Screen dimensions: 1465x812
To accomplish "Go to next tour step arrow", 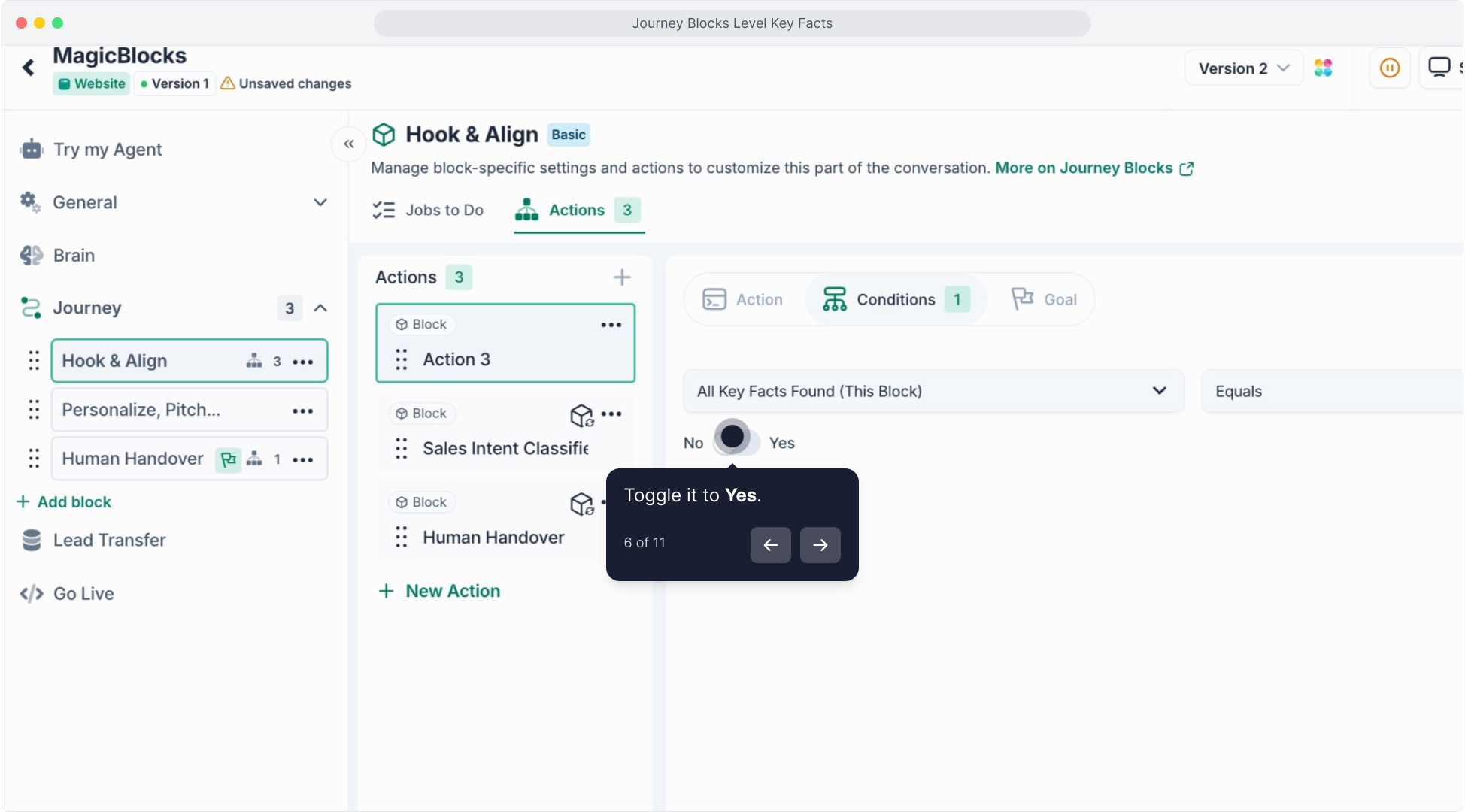I will click(x=820, y=545).
